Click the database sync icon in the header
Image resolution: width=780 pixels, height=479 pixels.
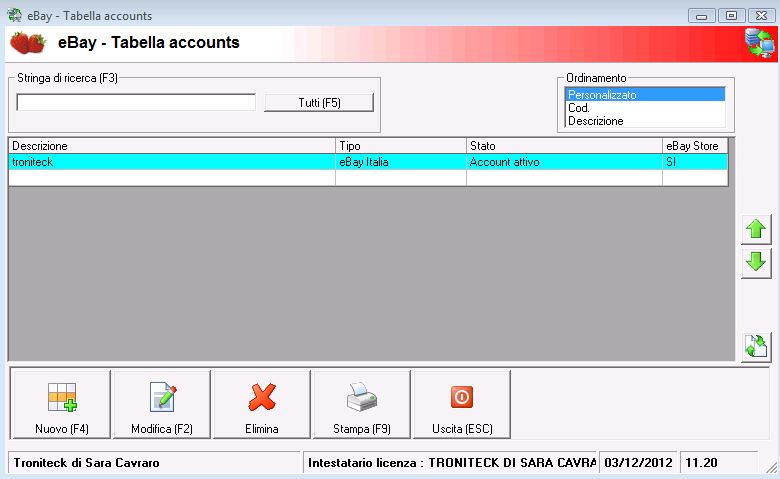coord(760,44)
